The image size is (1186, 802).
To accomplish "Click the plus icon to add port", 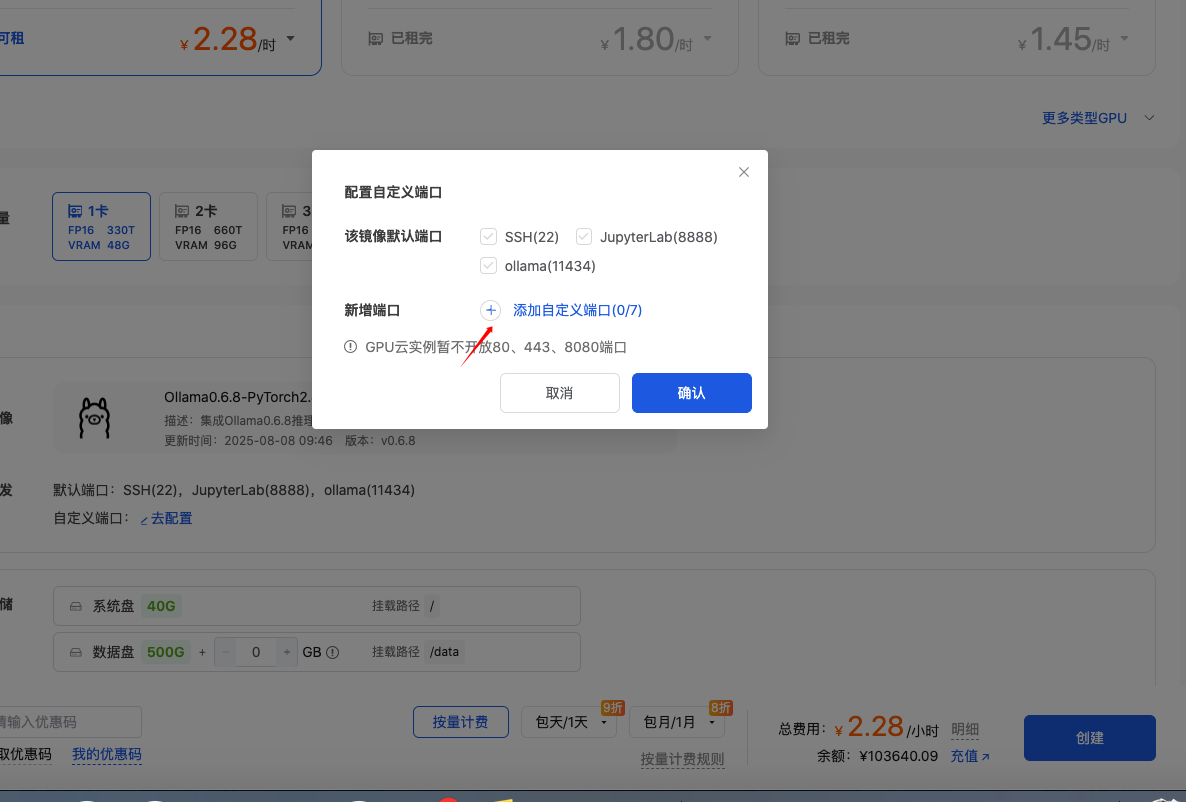I will (490, 310).
